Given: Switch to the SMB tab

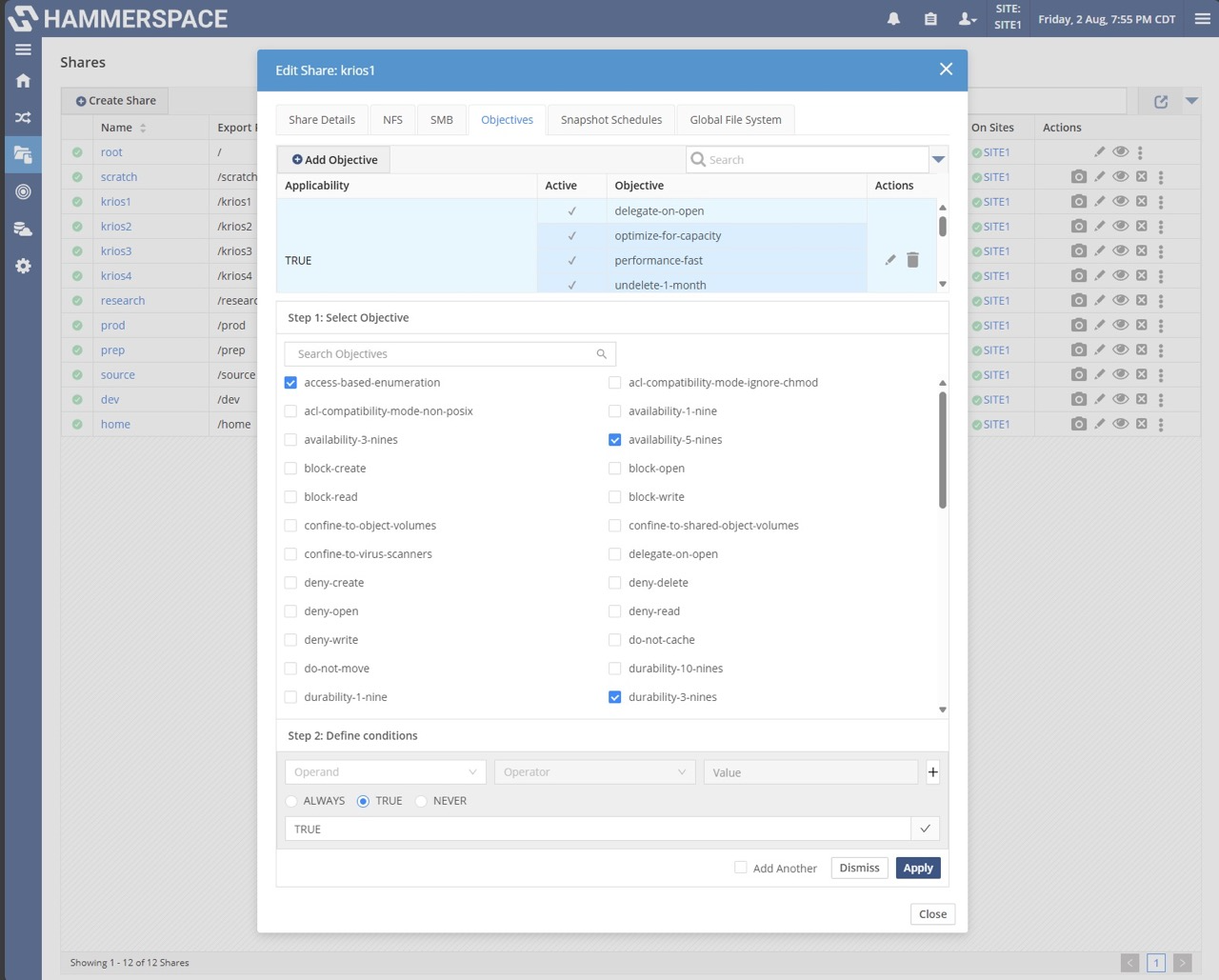Looking at the screenshot, I should coord(441,119).
